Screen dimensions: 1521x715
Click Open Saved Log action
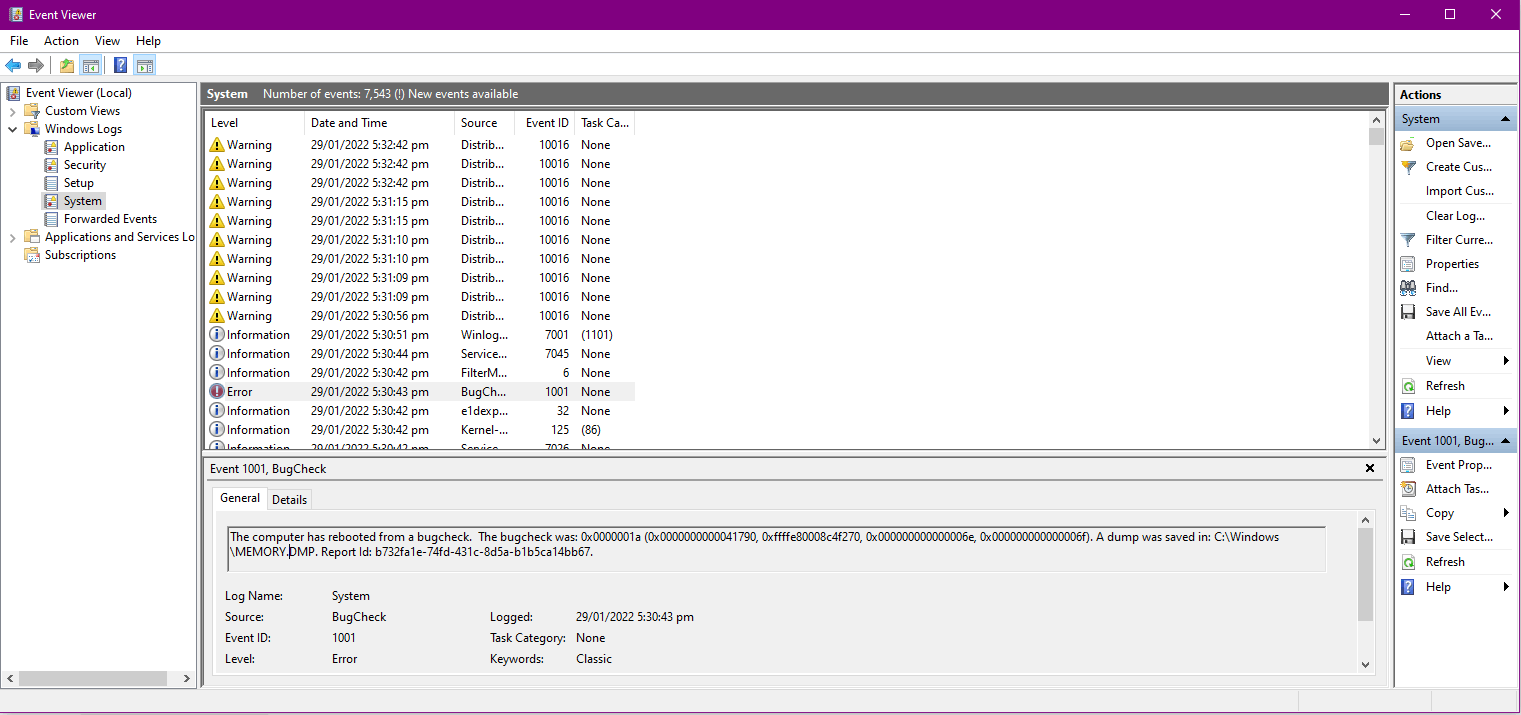pyautogui.click(x=1458, y=143)
